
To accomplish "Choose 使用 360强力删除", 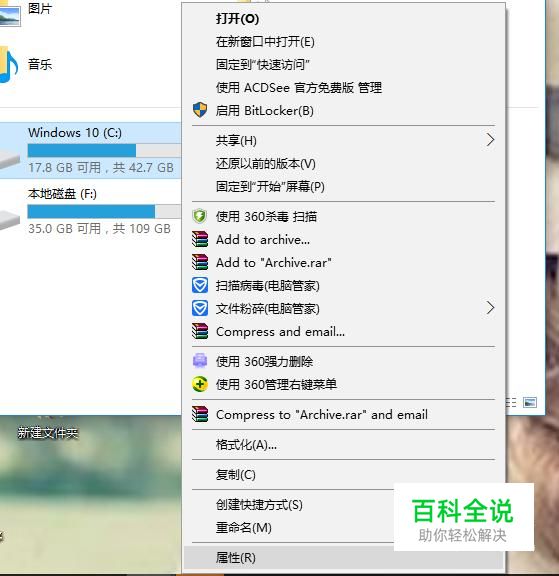I will (x=344, y=361).
